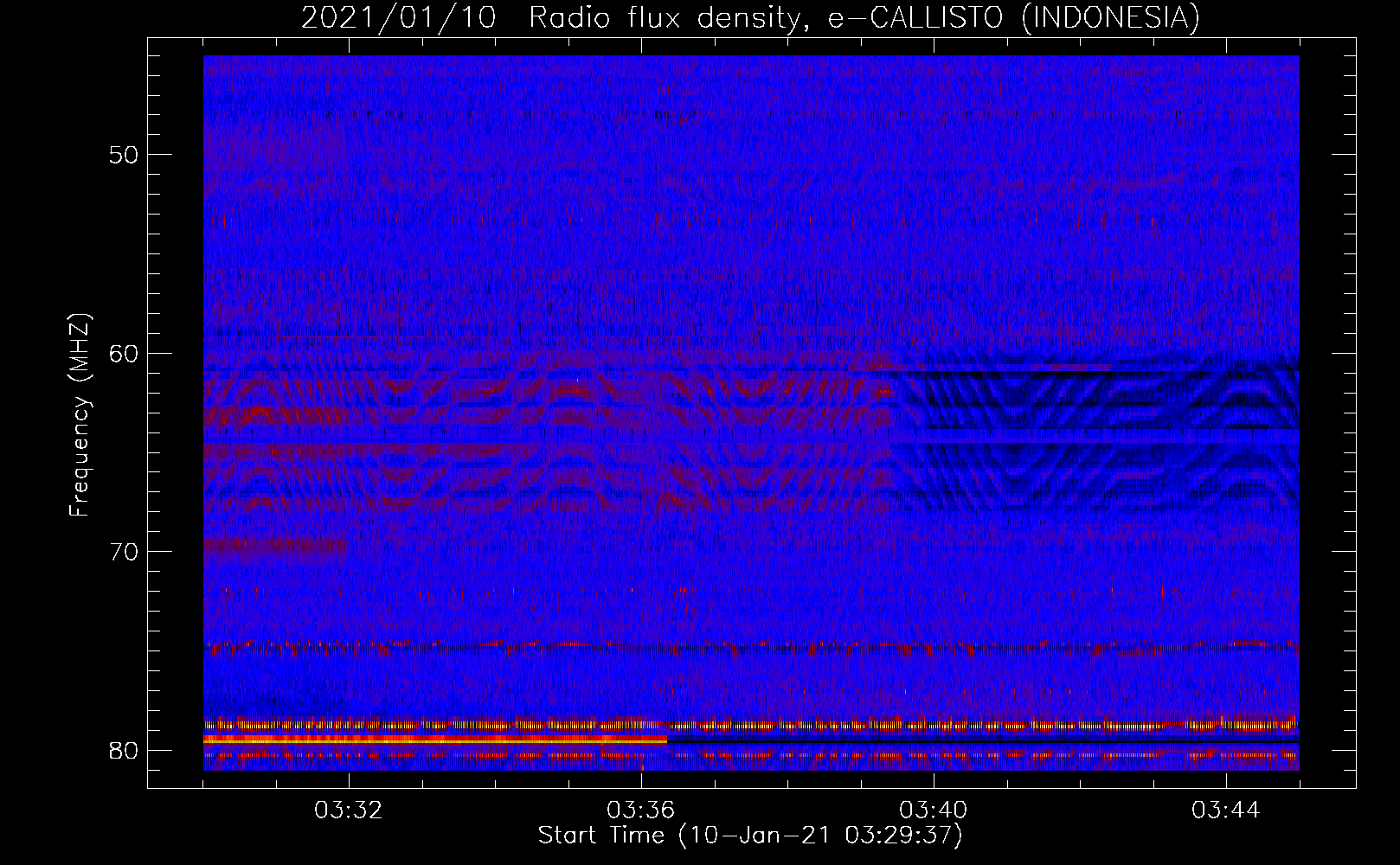Click the '03:40' time tick label
1400x865 pixels.
(x=934, y=811)
